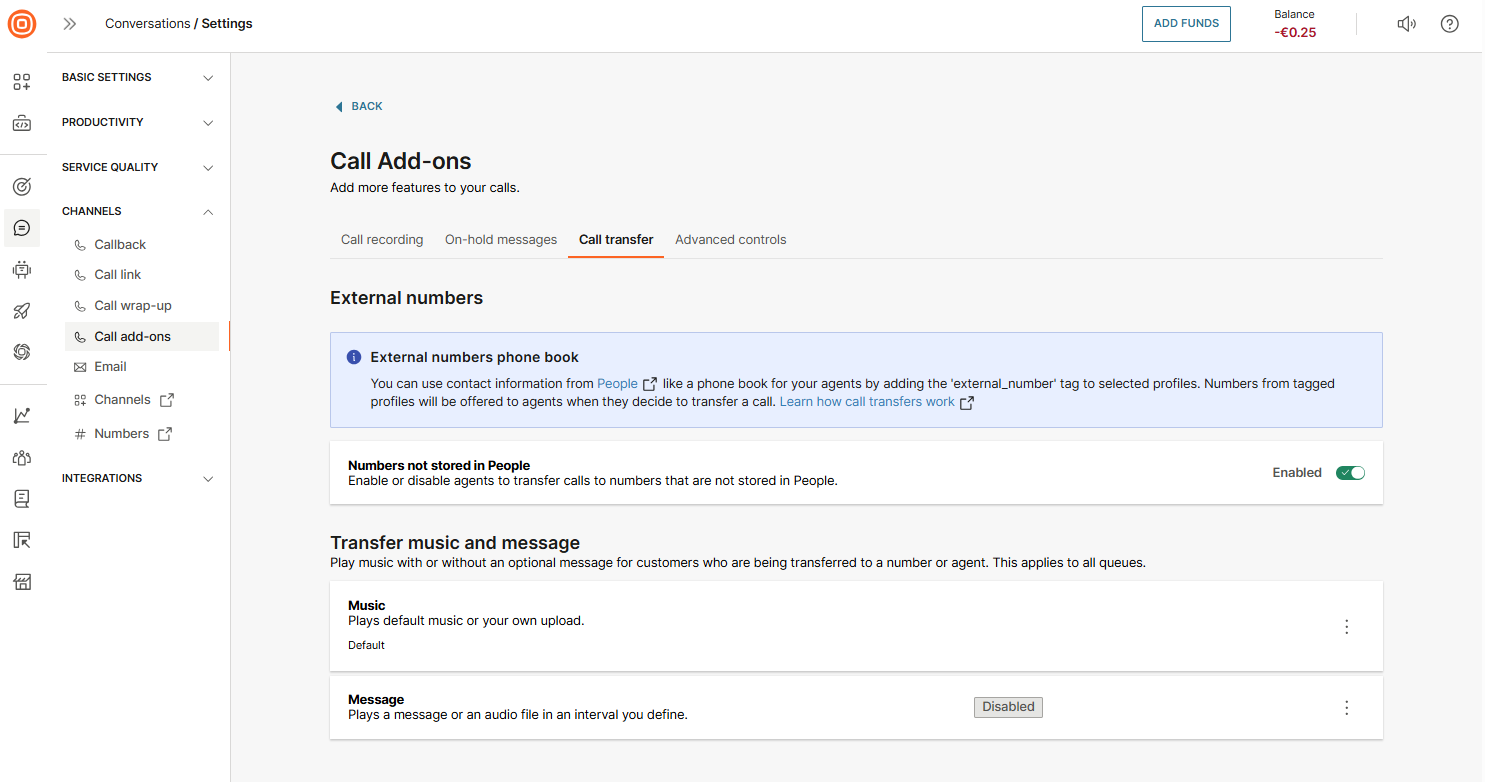Switch to the Advanced controls tab

730,240
